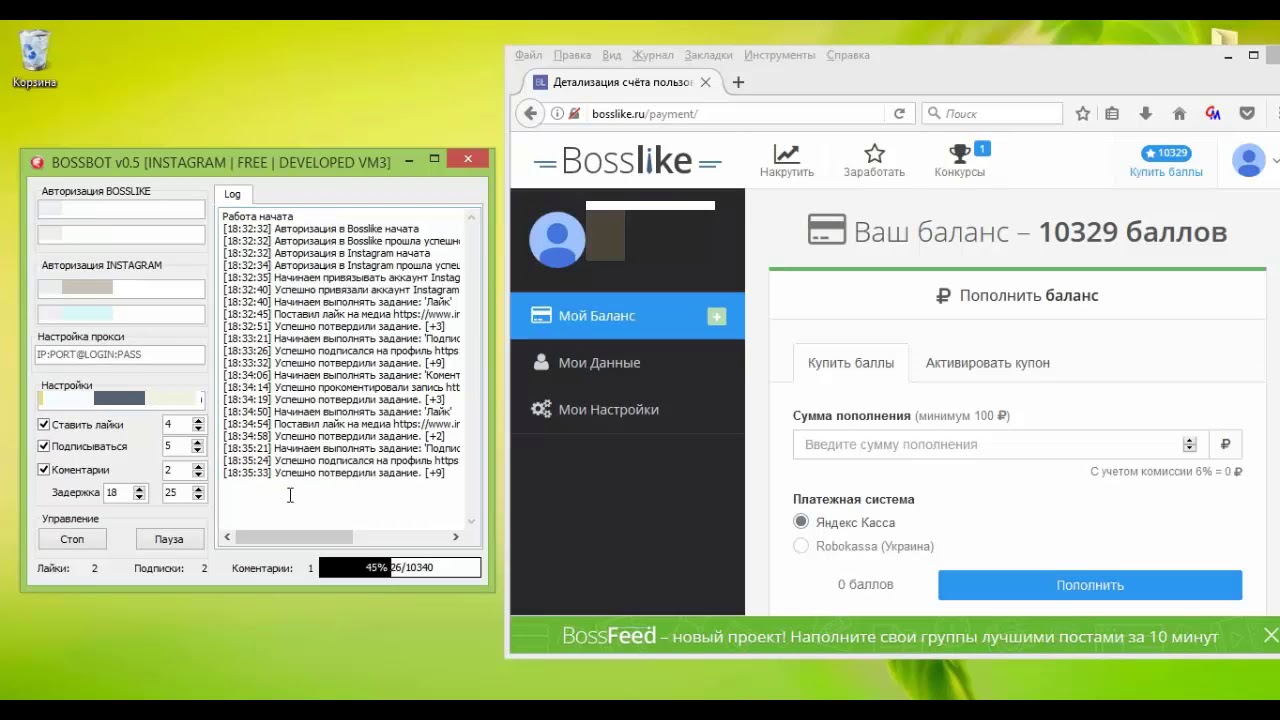Click the log scroll left arrow

(x=227, y=537)
